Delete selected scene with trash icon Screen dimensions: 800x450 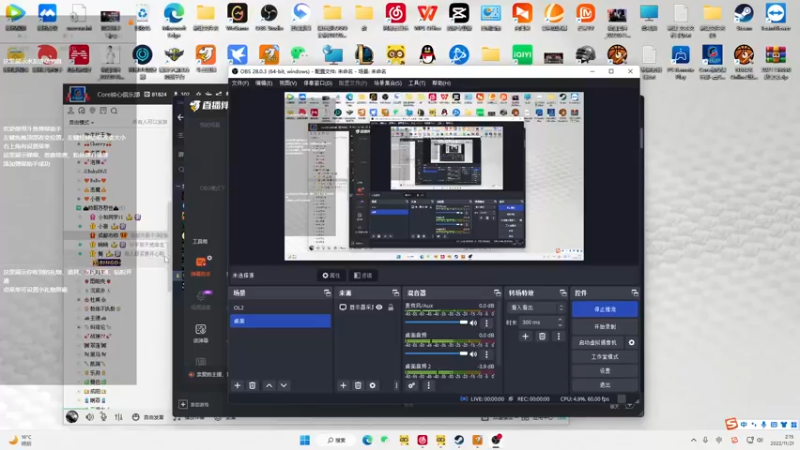(252, 385)
